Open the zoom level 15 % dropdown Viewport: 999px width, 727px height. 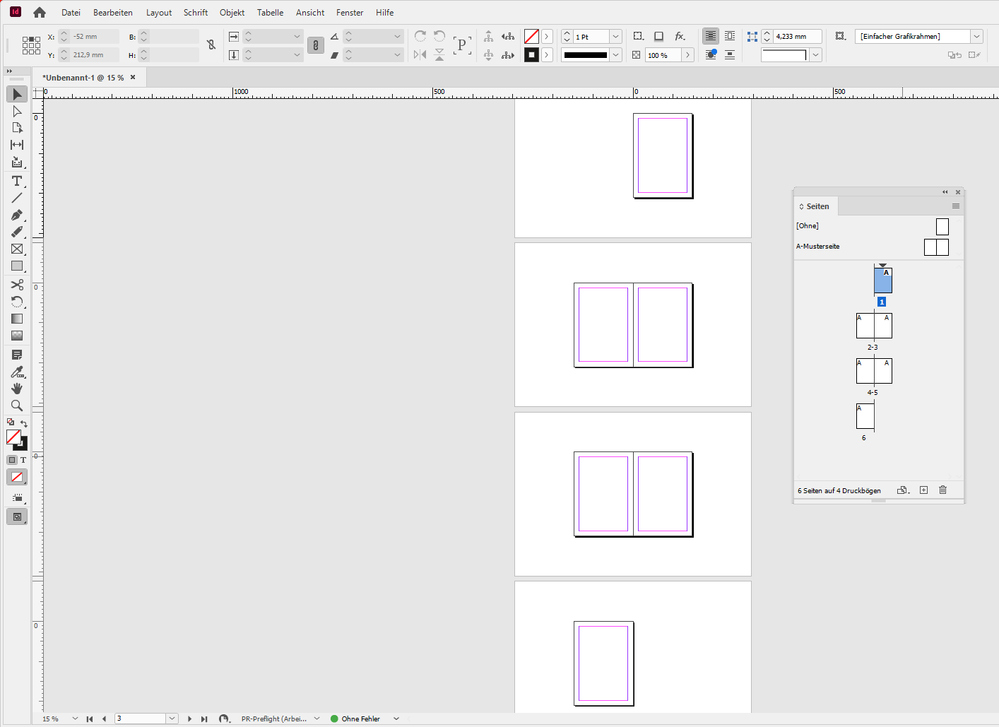coord(75,719)
